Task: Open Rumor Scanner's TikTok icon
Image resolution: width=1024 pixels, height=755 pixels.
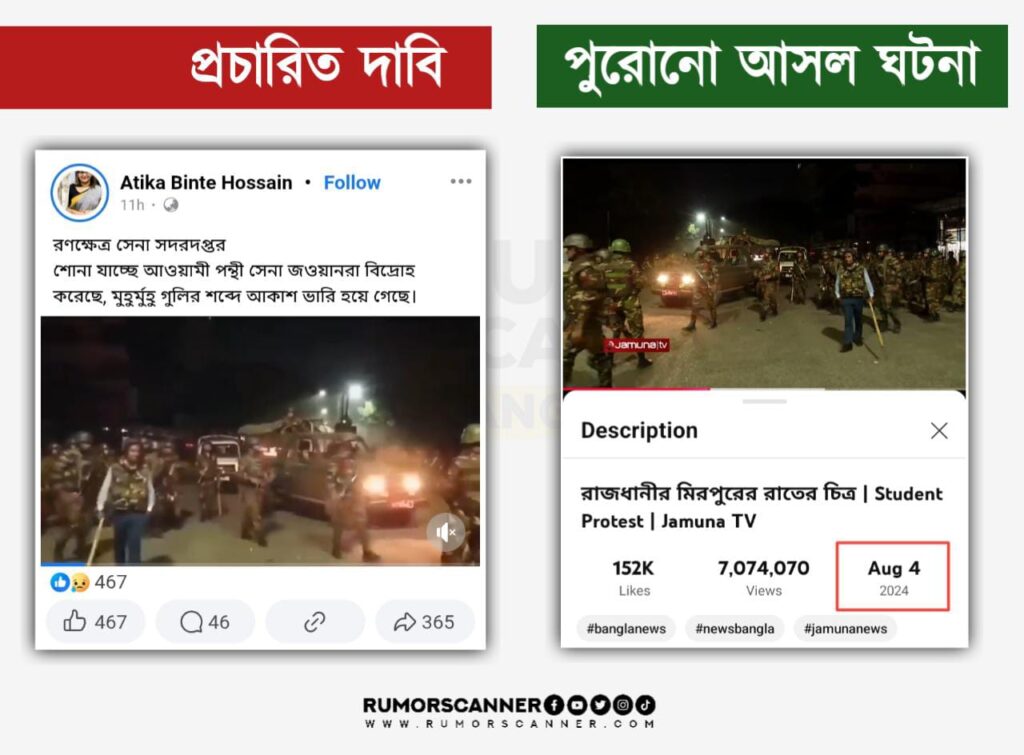Action: tap(645, 705)
